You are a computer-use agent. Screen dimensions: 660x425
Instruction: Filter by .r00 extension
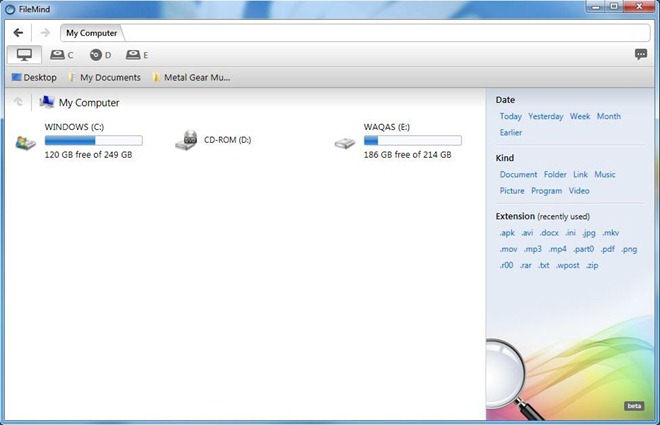pyautogui.click(x=506, y=265)
